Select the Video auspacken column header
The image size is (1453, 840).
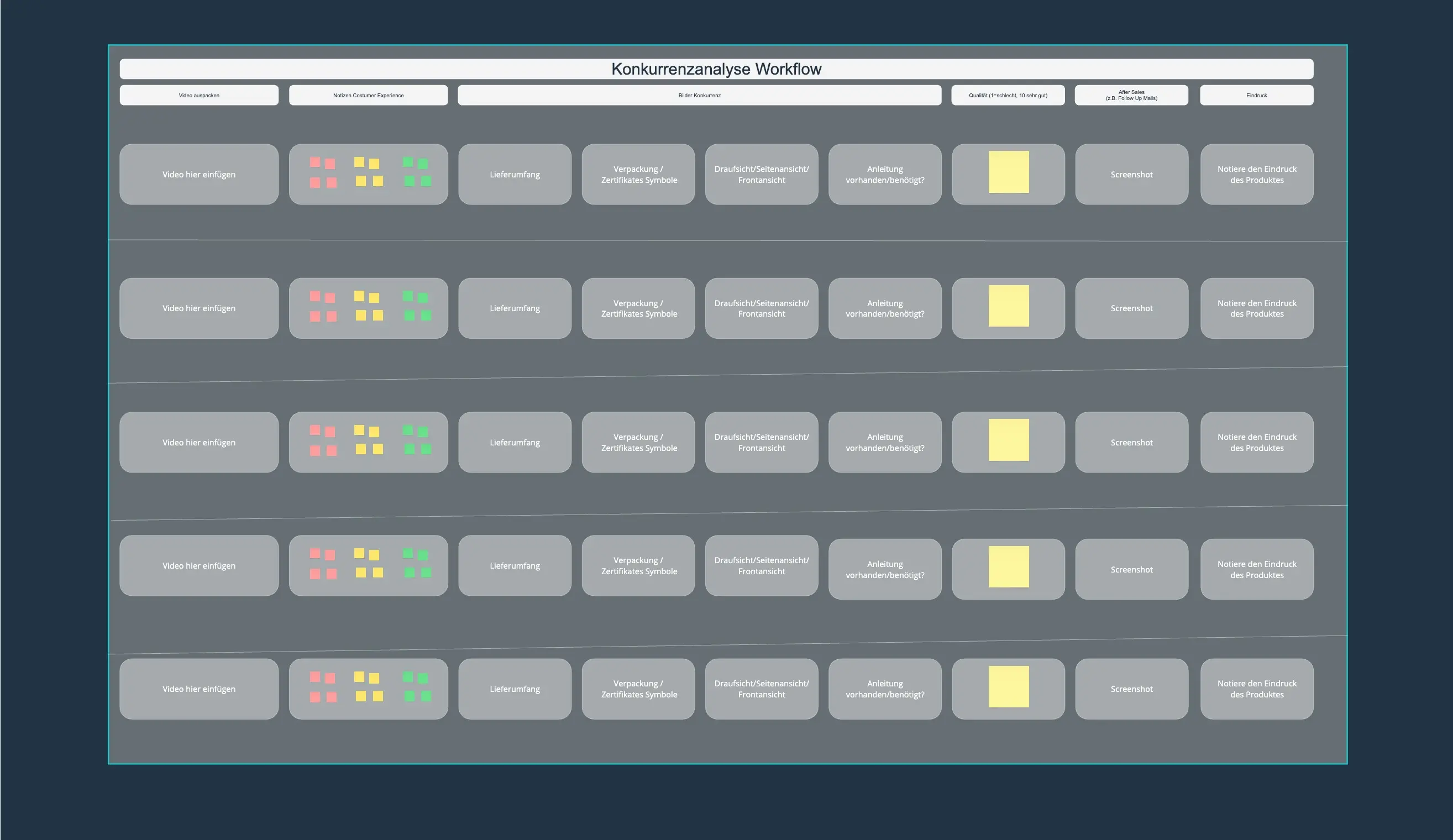tap(199, 95)
